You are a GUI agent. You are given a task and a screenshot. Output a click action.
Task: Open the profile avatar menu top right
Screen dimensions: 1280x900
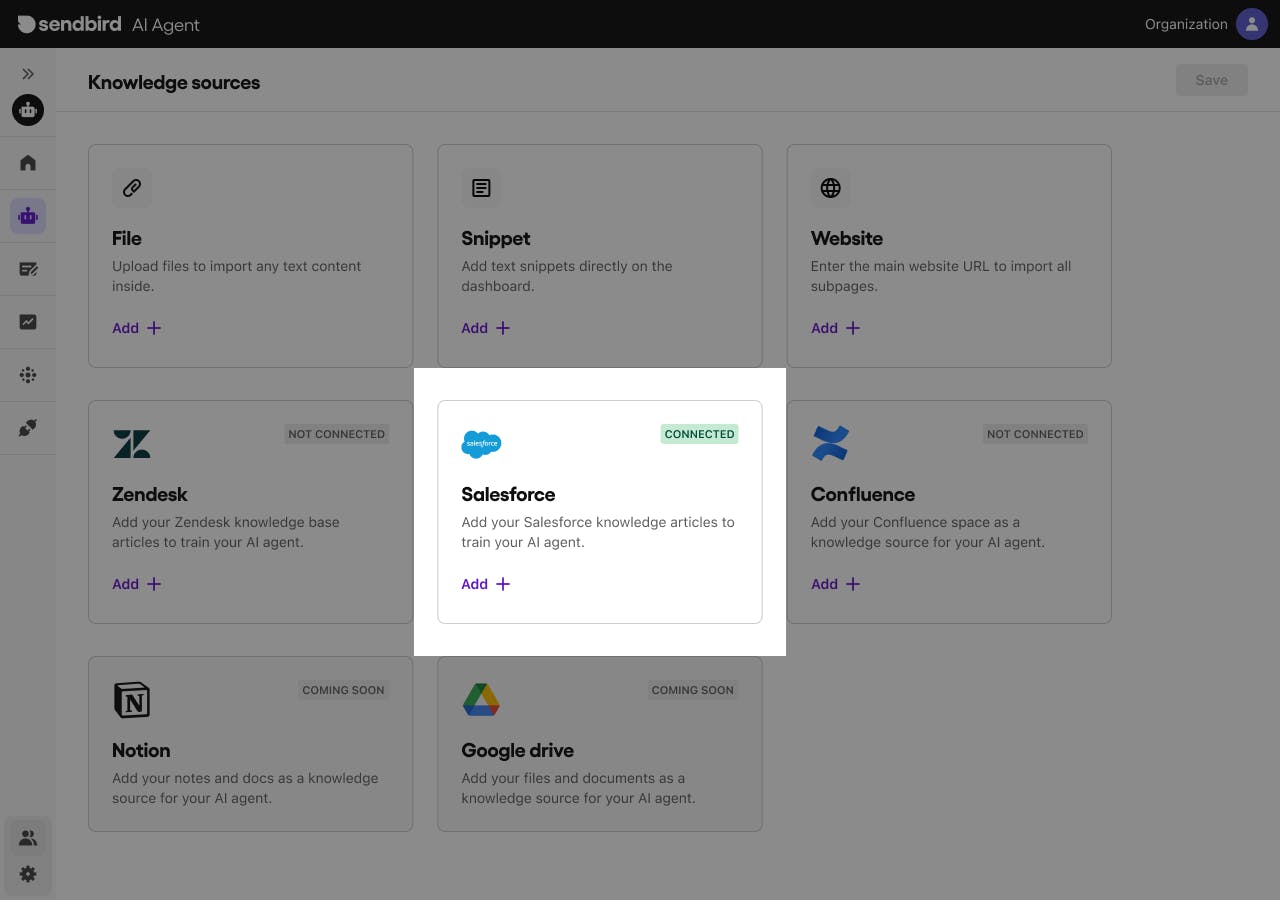coord(1252,23)
